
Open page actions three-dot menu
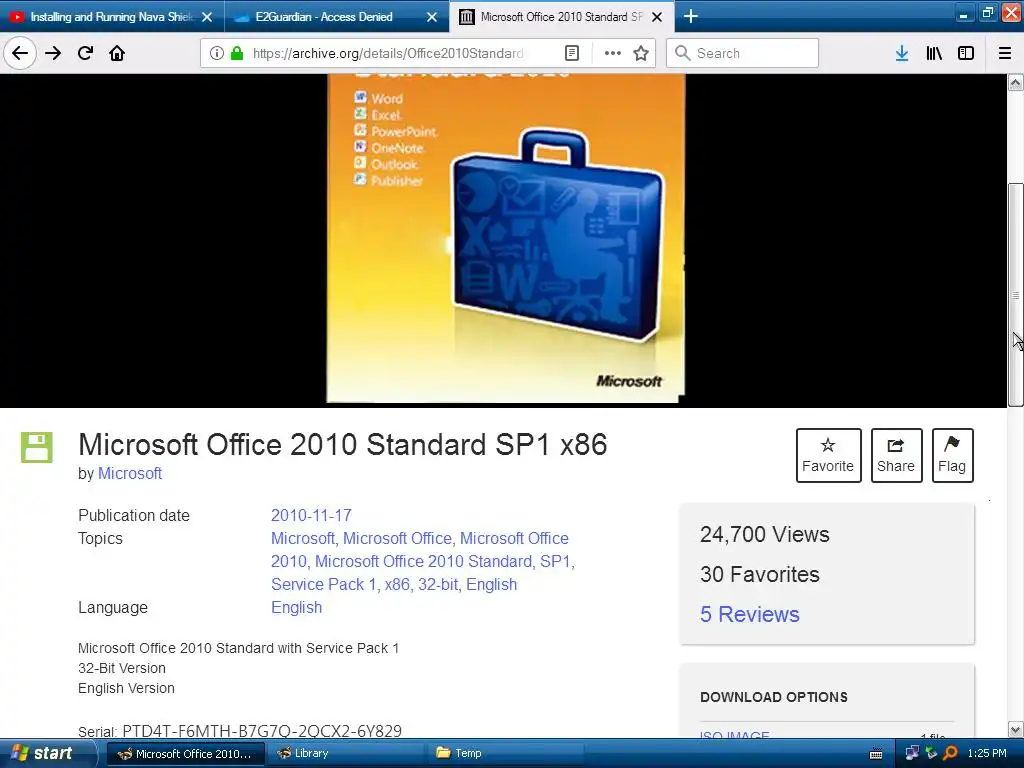click(x=612, y=53)
